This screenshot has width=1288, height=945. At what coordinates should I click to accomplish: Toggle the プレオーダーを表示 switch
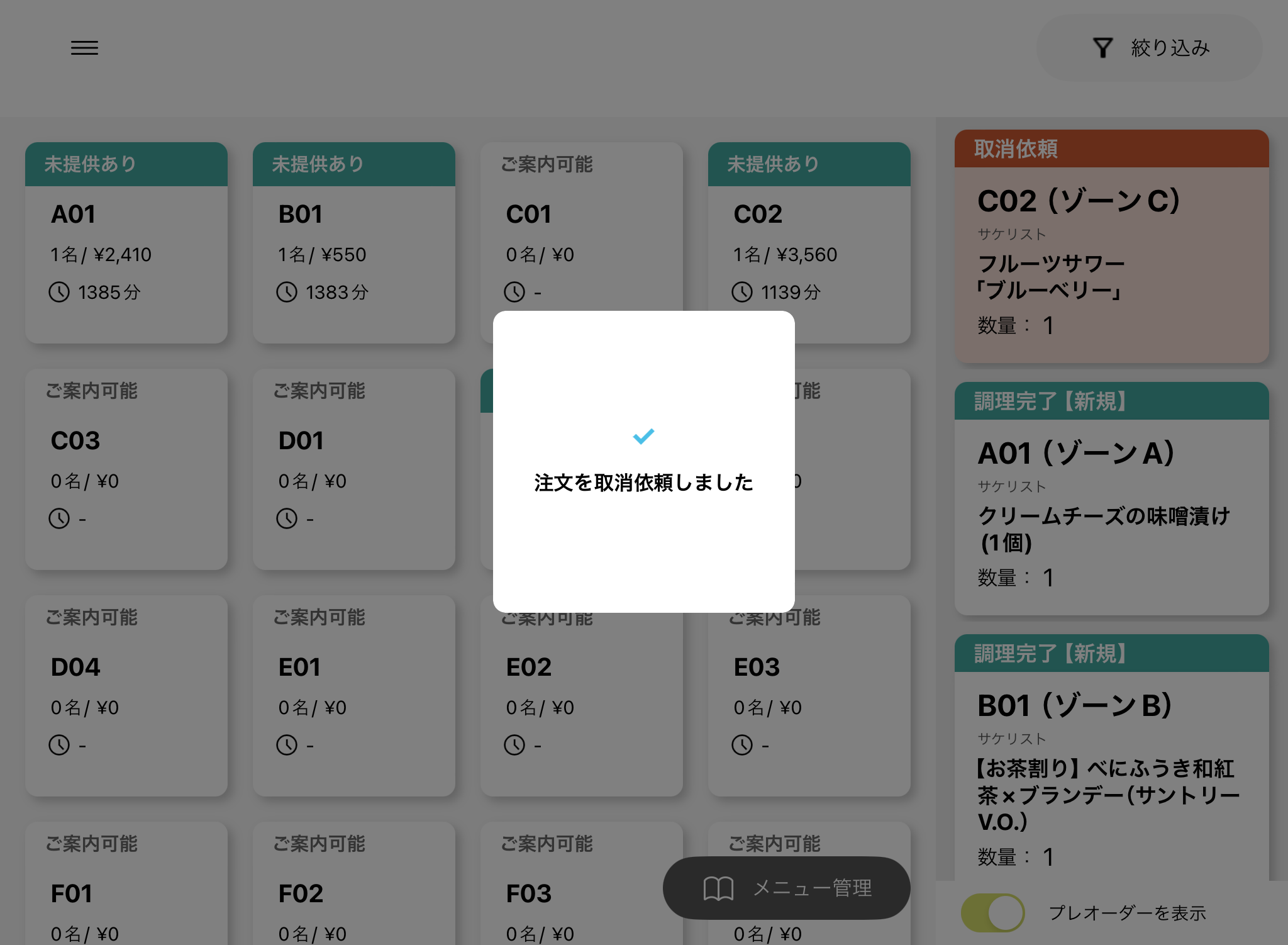(x=992, y=912)
